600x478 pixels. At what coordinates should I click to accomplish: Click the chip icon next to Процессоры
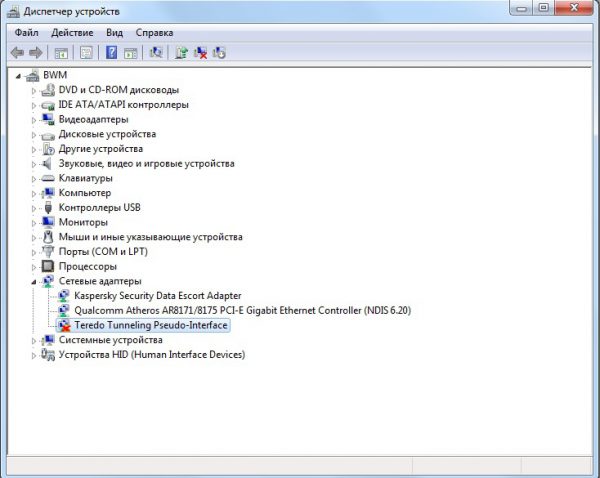click(x=48, y=266)
